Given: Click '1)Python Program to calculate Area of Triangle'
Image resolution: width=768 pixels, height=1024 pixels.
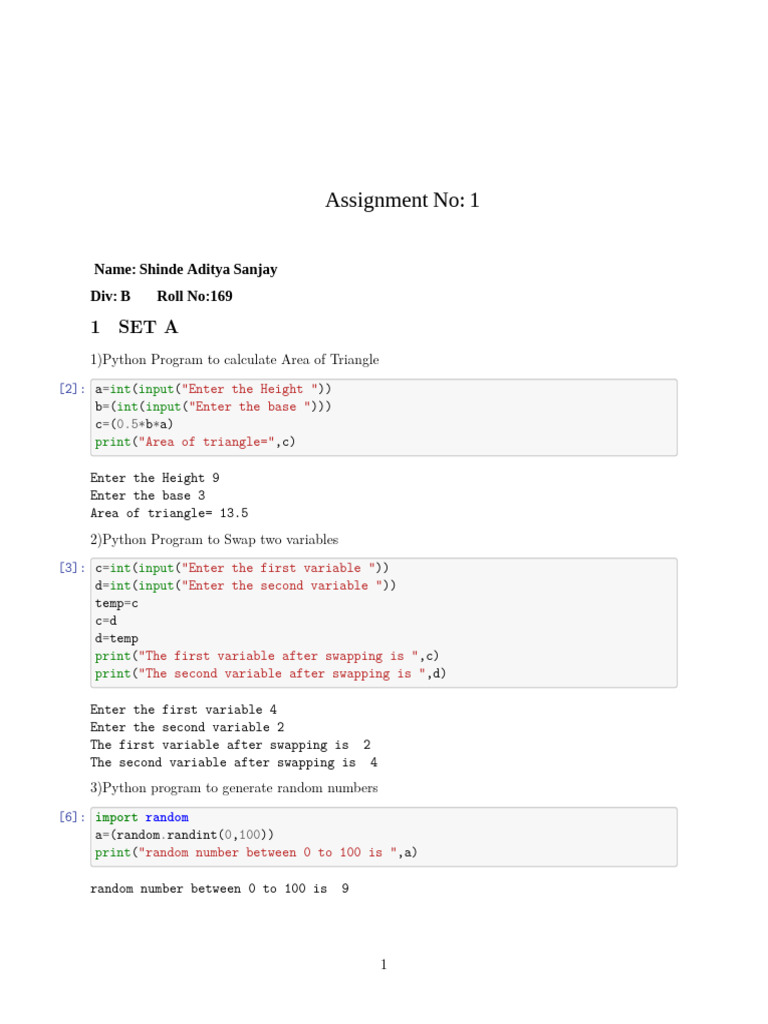Looking at the screenshot, I should point(234,360).
